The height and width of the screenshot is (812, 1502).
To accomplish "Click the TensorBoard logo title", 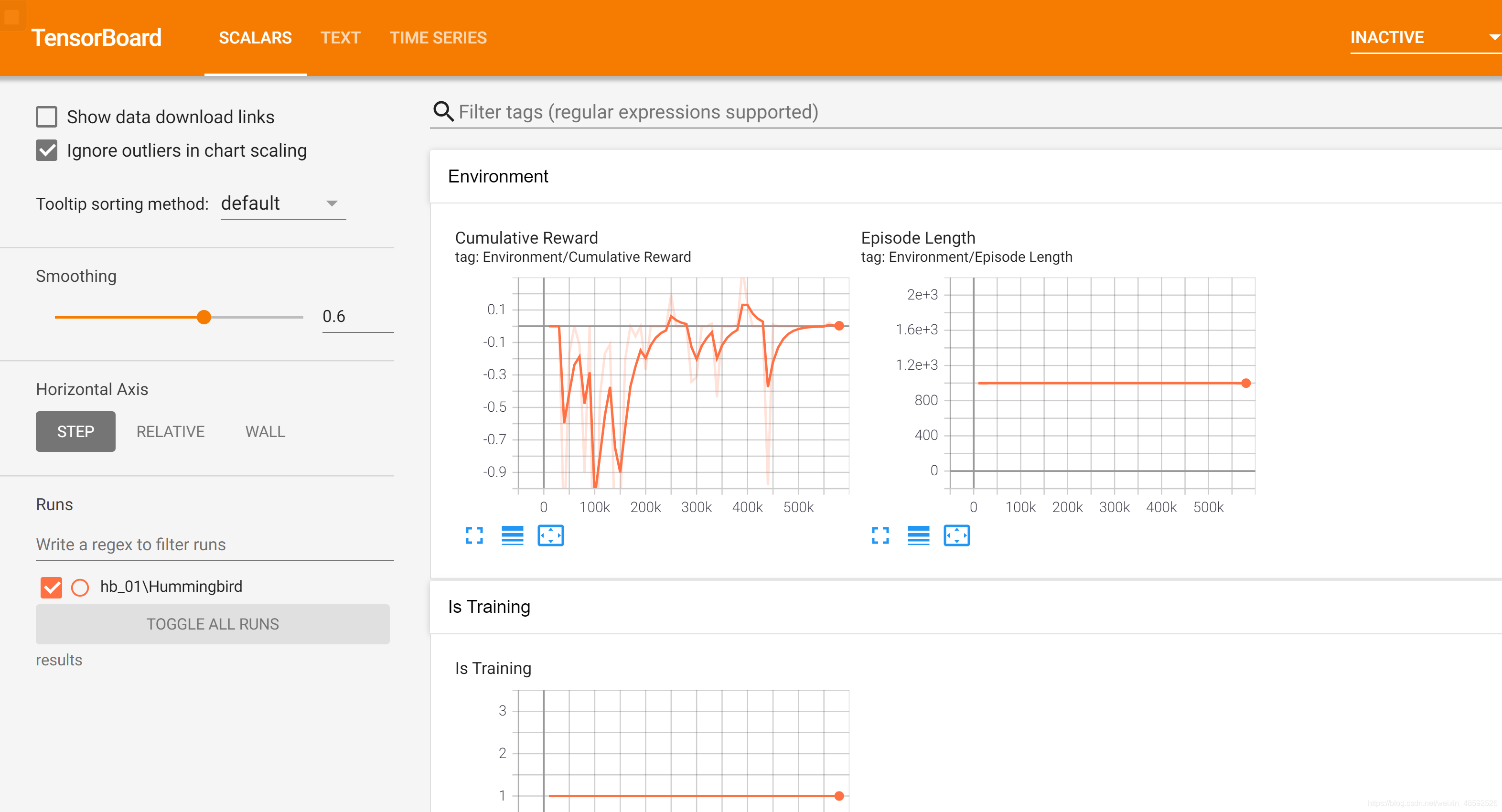I will click(x=96, y=38).
